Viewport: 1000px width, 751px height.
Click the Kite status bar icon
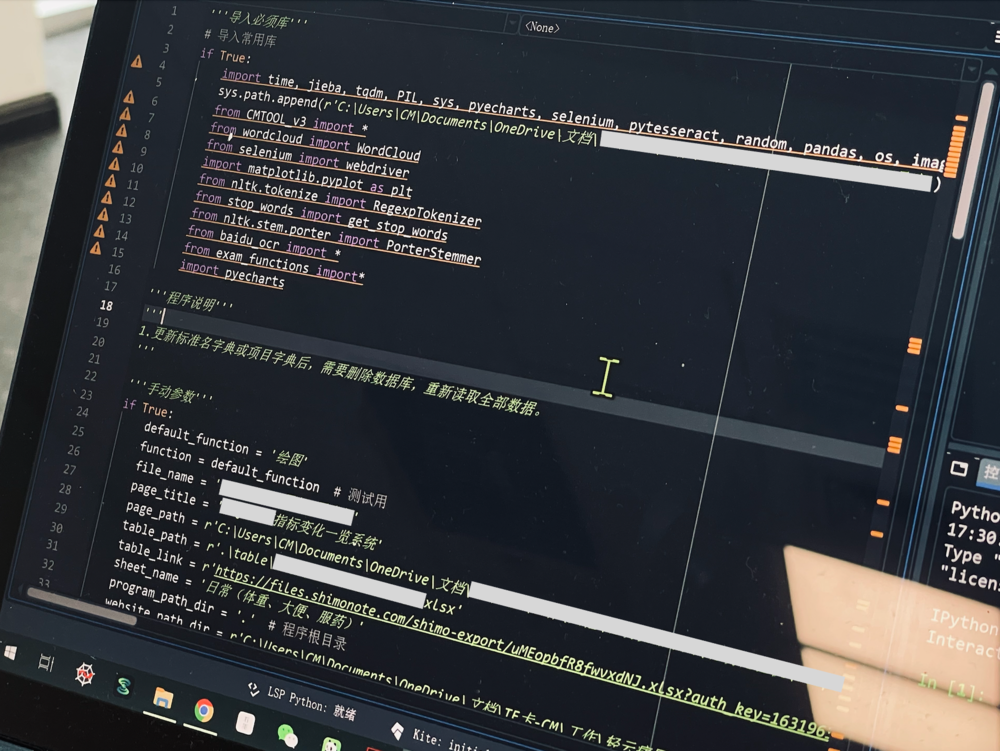397,731
